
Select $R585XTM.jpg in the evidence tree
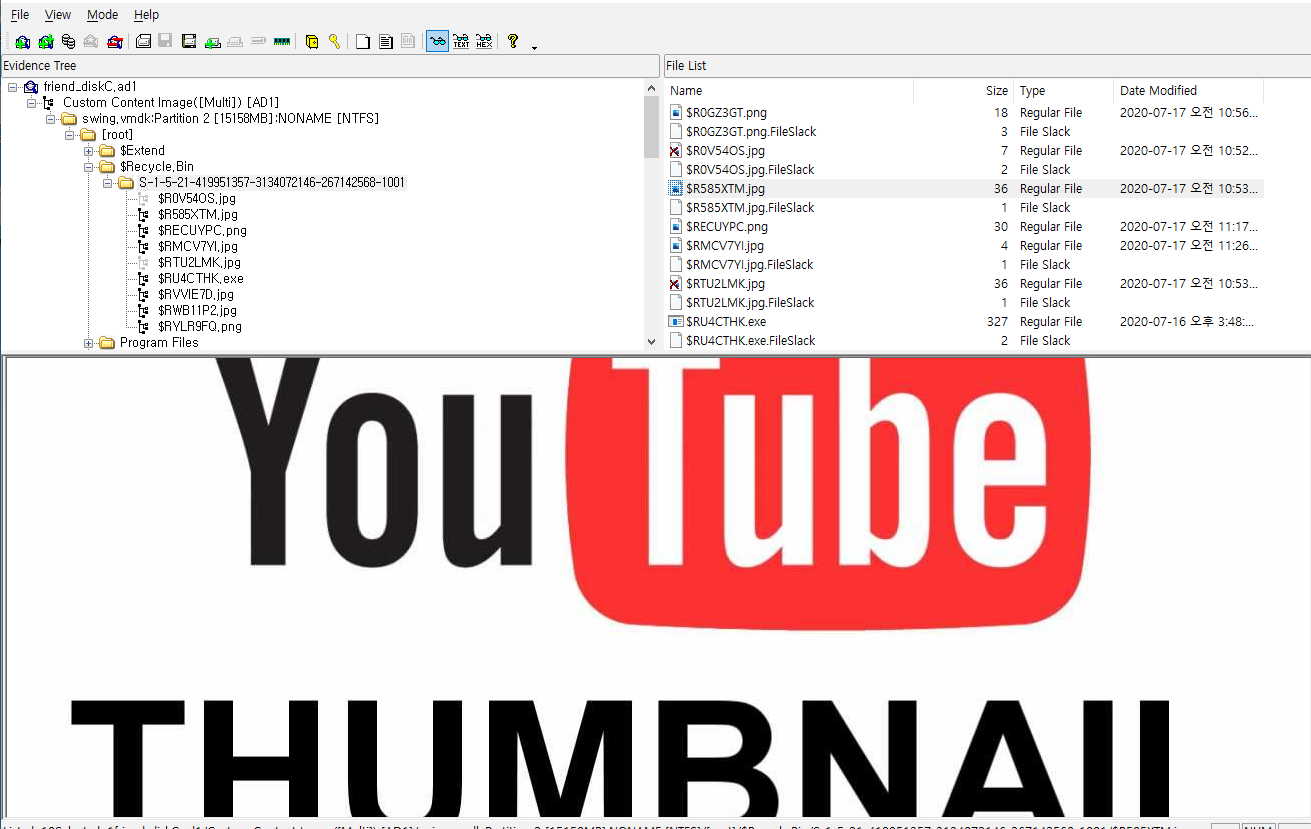pyautogui.click(x=197, y=215)
